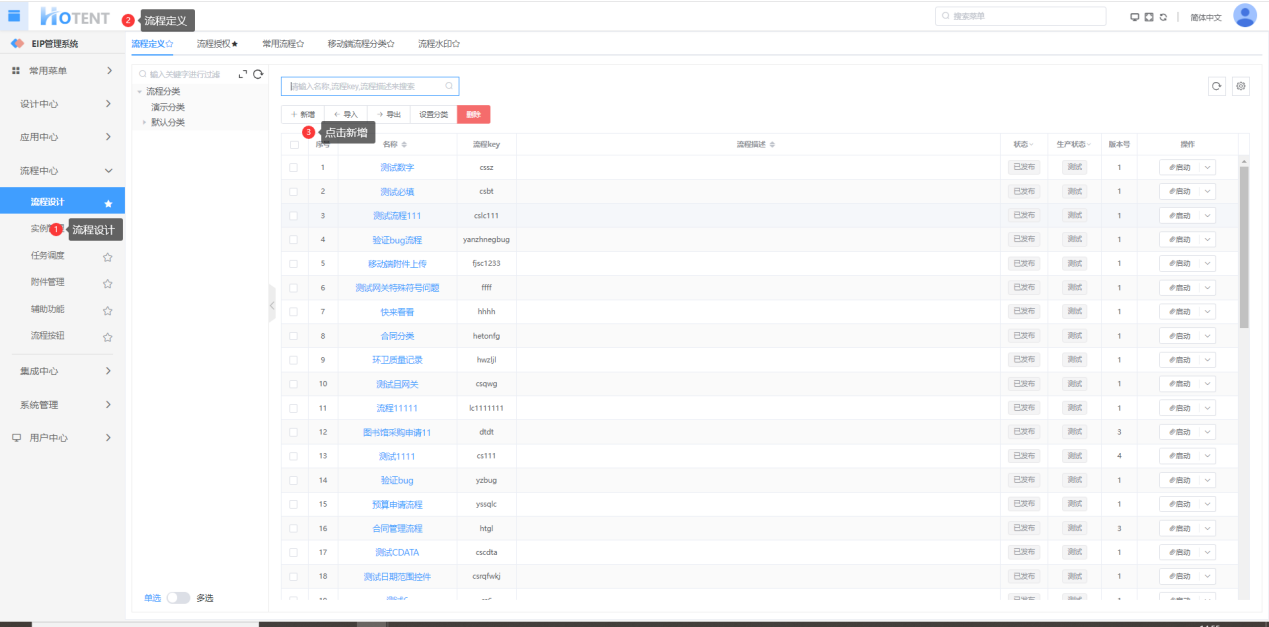Sort by 流程描述 column arrows

[772, 145]
